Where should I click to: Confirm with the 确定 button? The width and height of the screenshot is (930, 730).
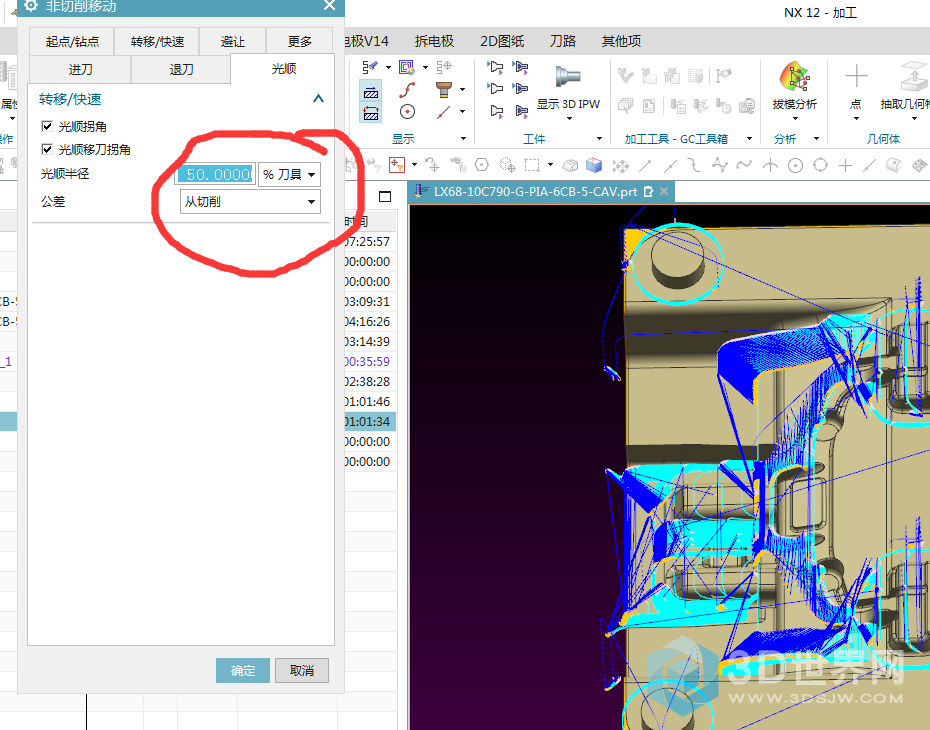[243, 670]
